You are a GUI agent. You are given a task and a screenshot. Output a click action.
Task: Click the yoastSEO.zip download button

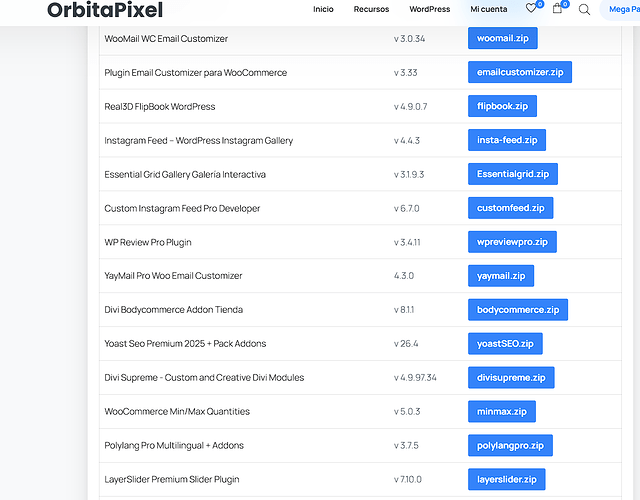(505, 344)
